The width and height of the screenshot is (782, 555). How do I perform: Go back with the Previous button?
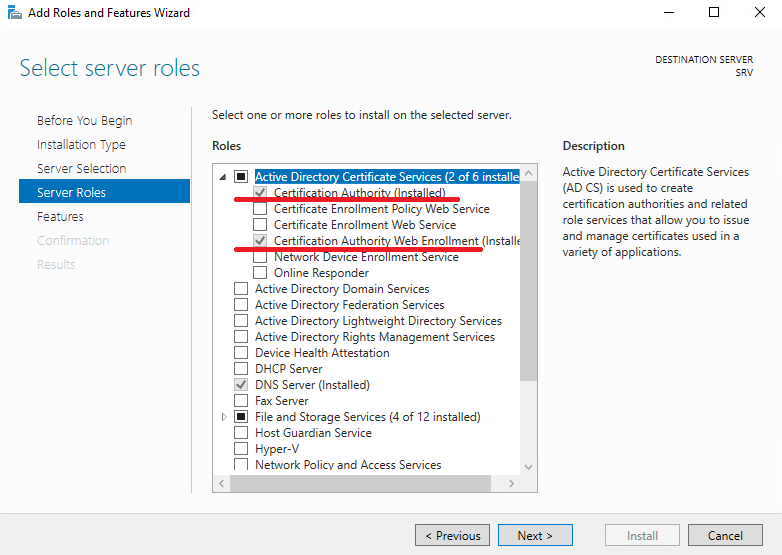click(452, 535)
